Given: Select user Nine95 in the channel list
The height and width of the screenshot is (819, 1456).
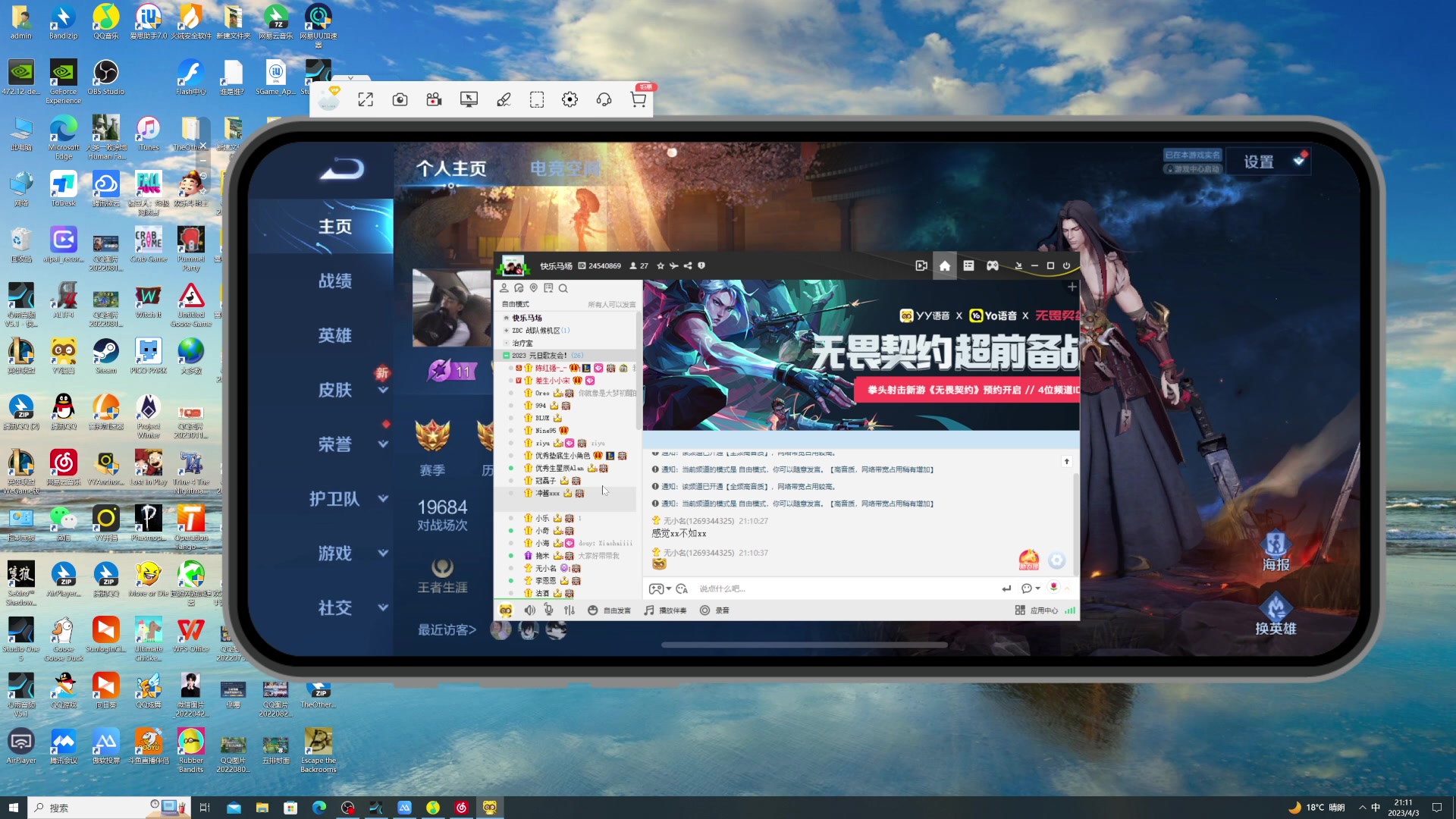Looking at the screenshot, I should [545, 431].
